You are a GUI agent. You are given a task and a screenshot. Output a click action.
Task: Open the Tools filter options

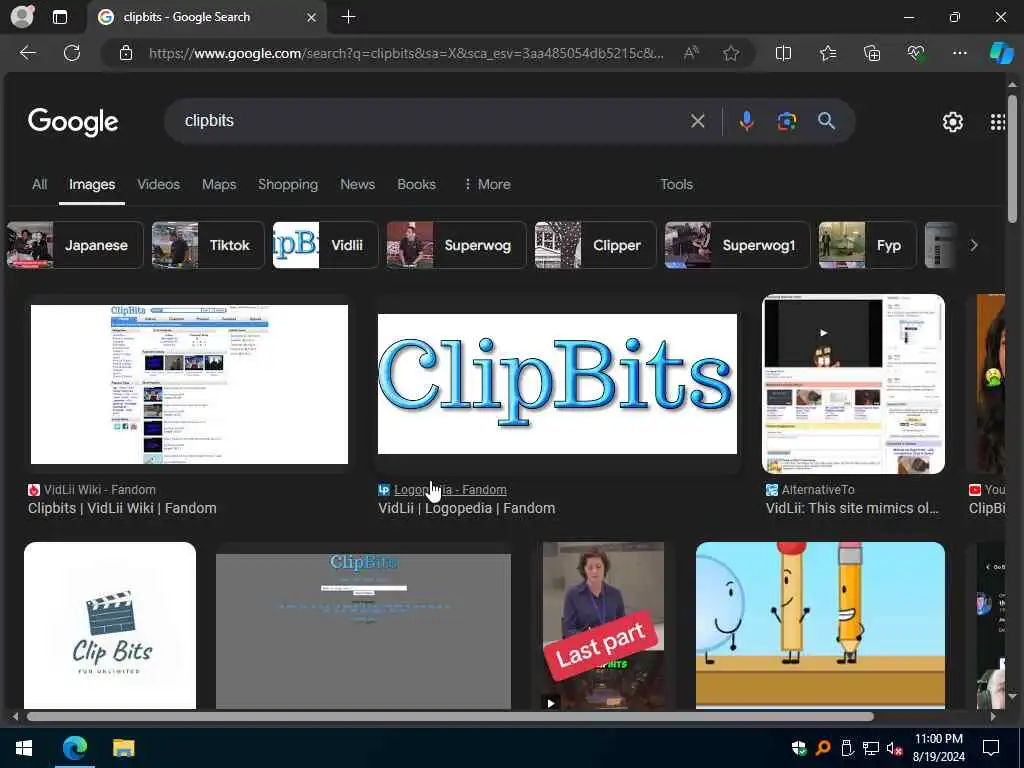676,185
